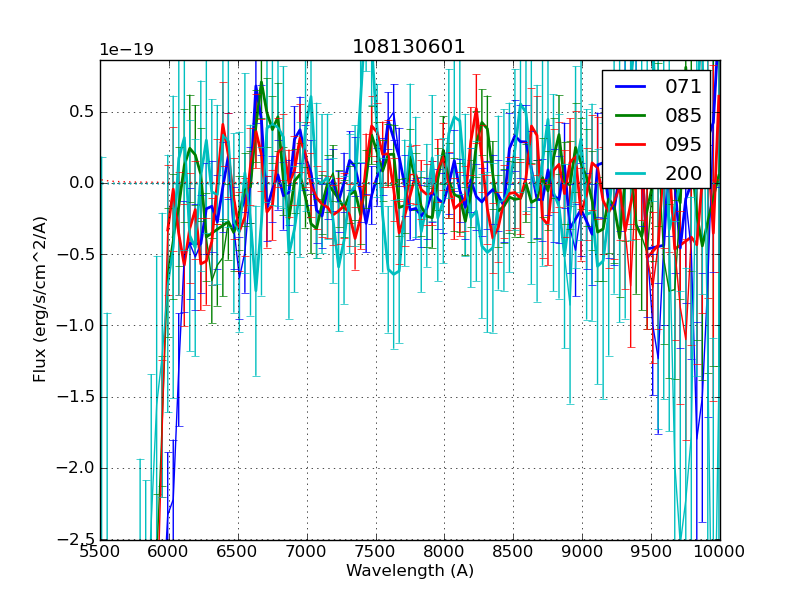Select the 095 legend label
Screen dimensions: 800x600
(x=683, y=144)
